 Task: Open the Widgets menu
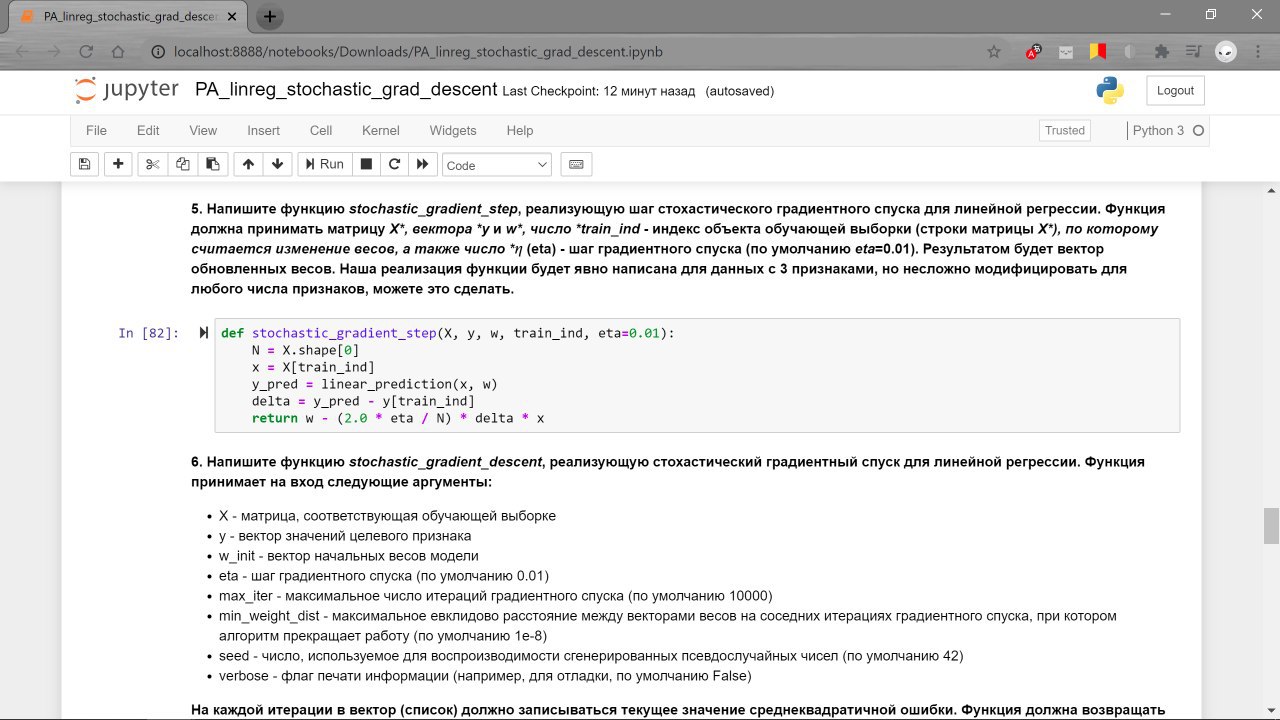[453, 130]
